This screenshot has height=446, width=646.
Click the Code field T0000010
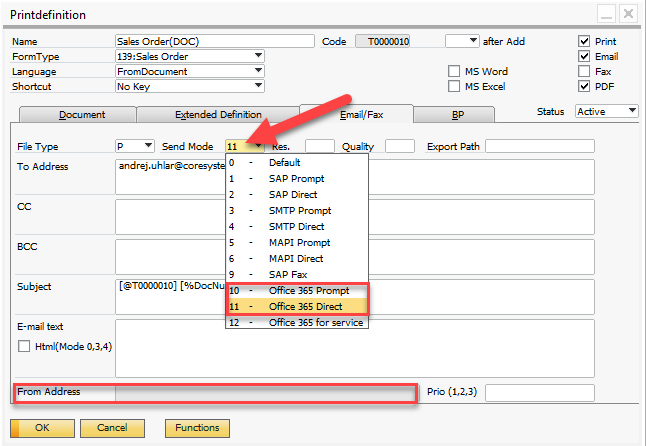click(x=383, y=41)
